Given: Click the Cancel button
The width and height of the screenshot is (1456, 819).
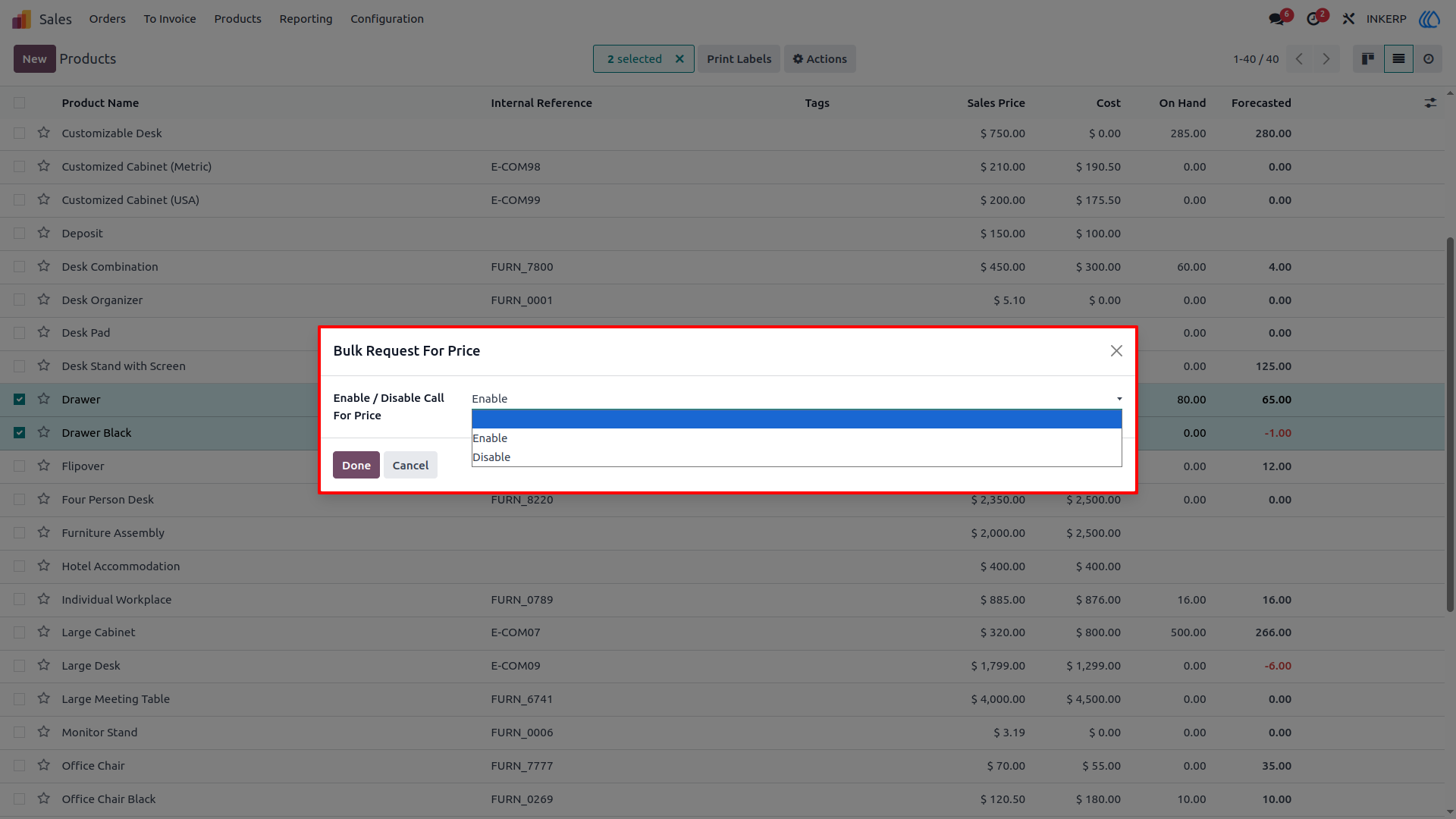Looking at the screenshot, I should (410, 466).
